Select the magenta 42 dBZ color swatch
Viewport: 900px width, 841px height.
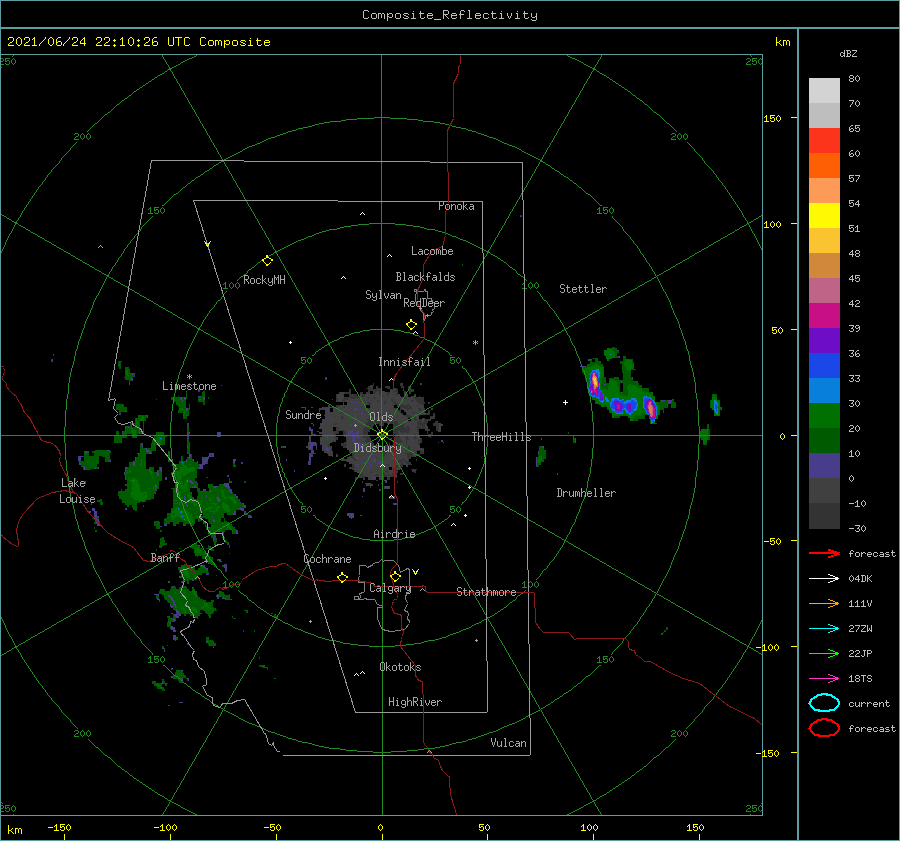point(824,315)
